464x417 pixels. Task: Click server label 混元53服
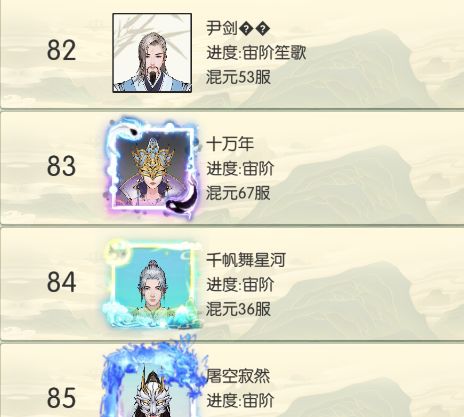[238, 77]
